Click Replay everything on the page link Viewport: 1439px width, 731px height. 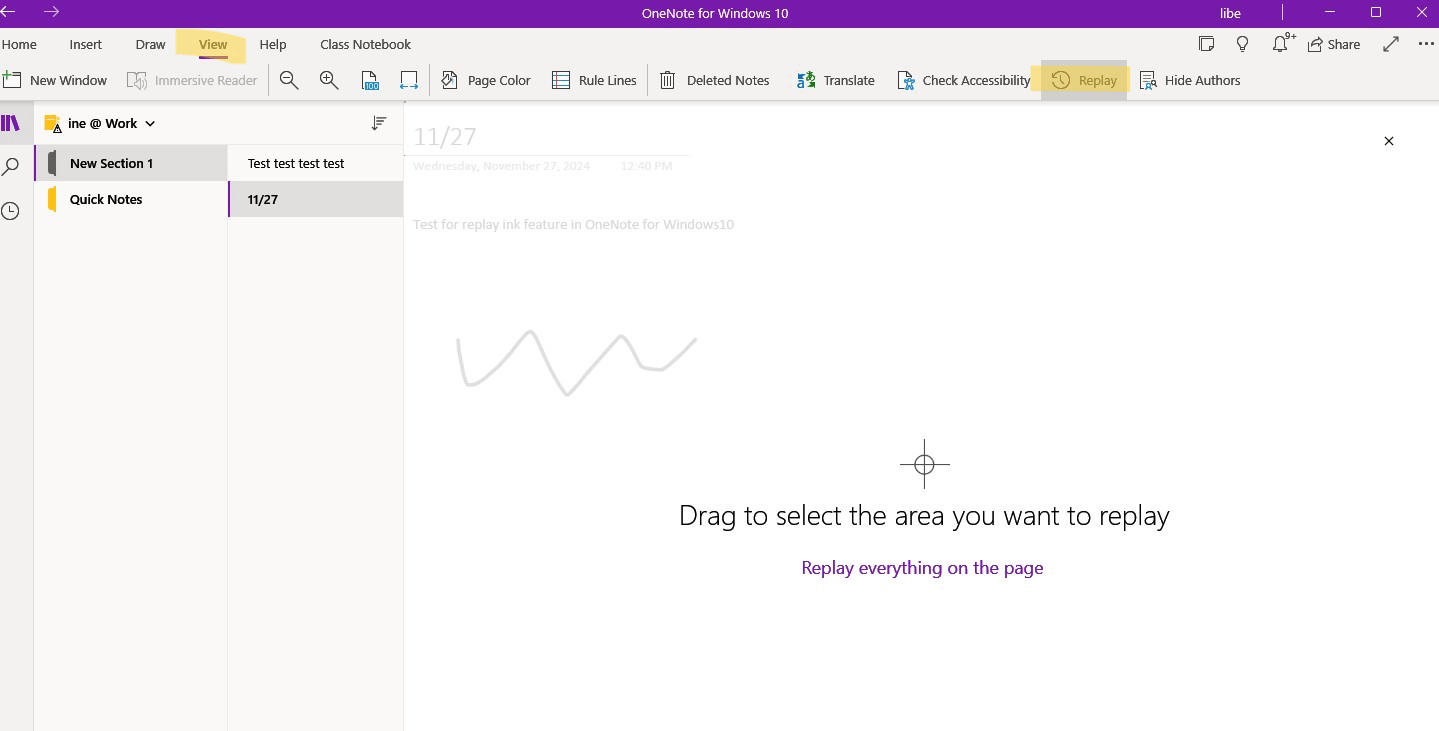click(x=922, y=568)
